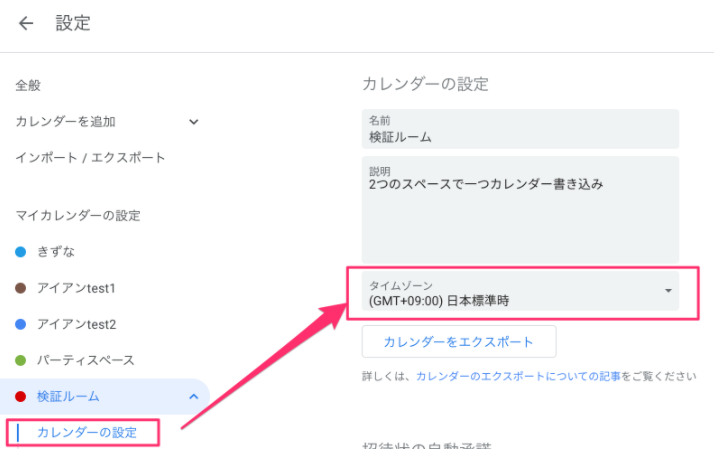Collapse the 検証ルーム calendar chevron

[x=193, y=397]
